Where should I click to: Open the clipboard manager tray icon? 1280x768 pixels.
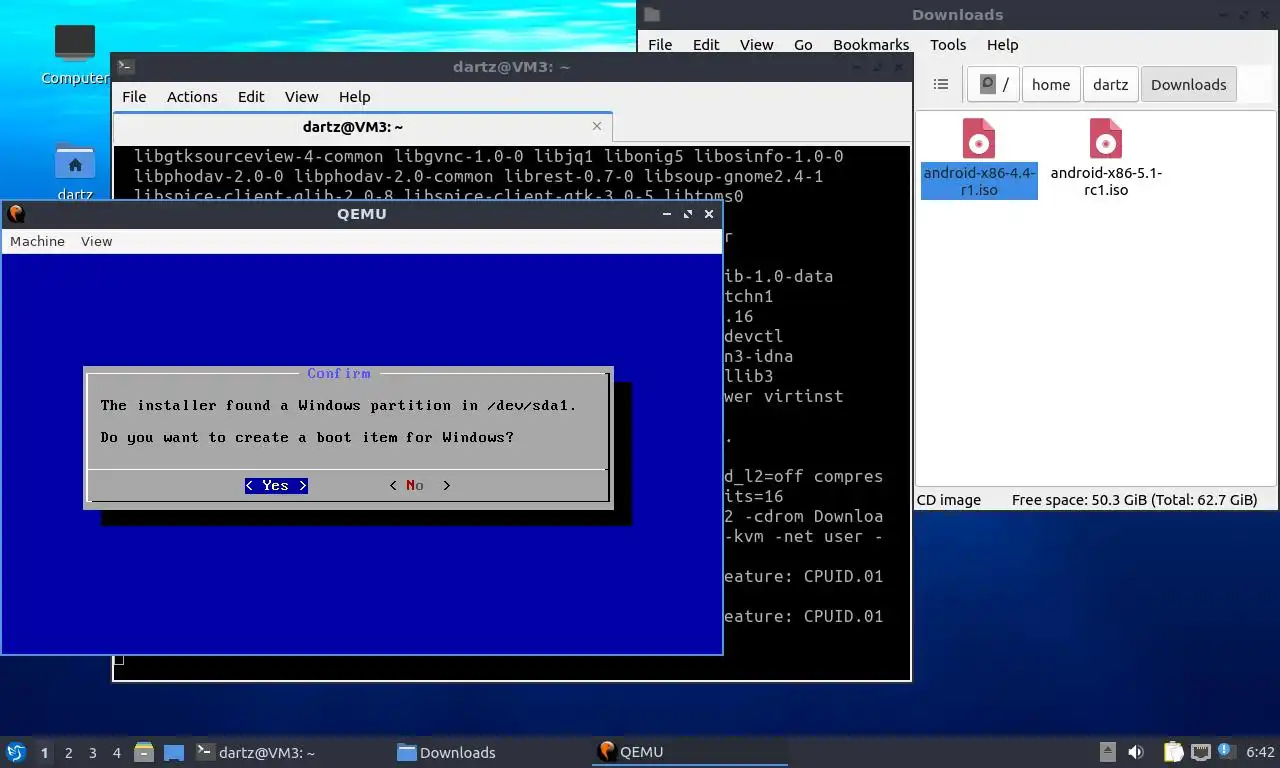point(1173,752)
